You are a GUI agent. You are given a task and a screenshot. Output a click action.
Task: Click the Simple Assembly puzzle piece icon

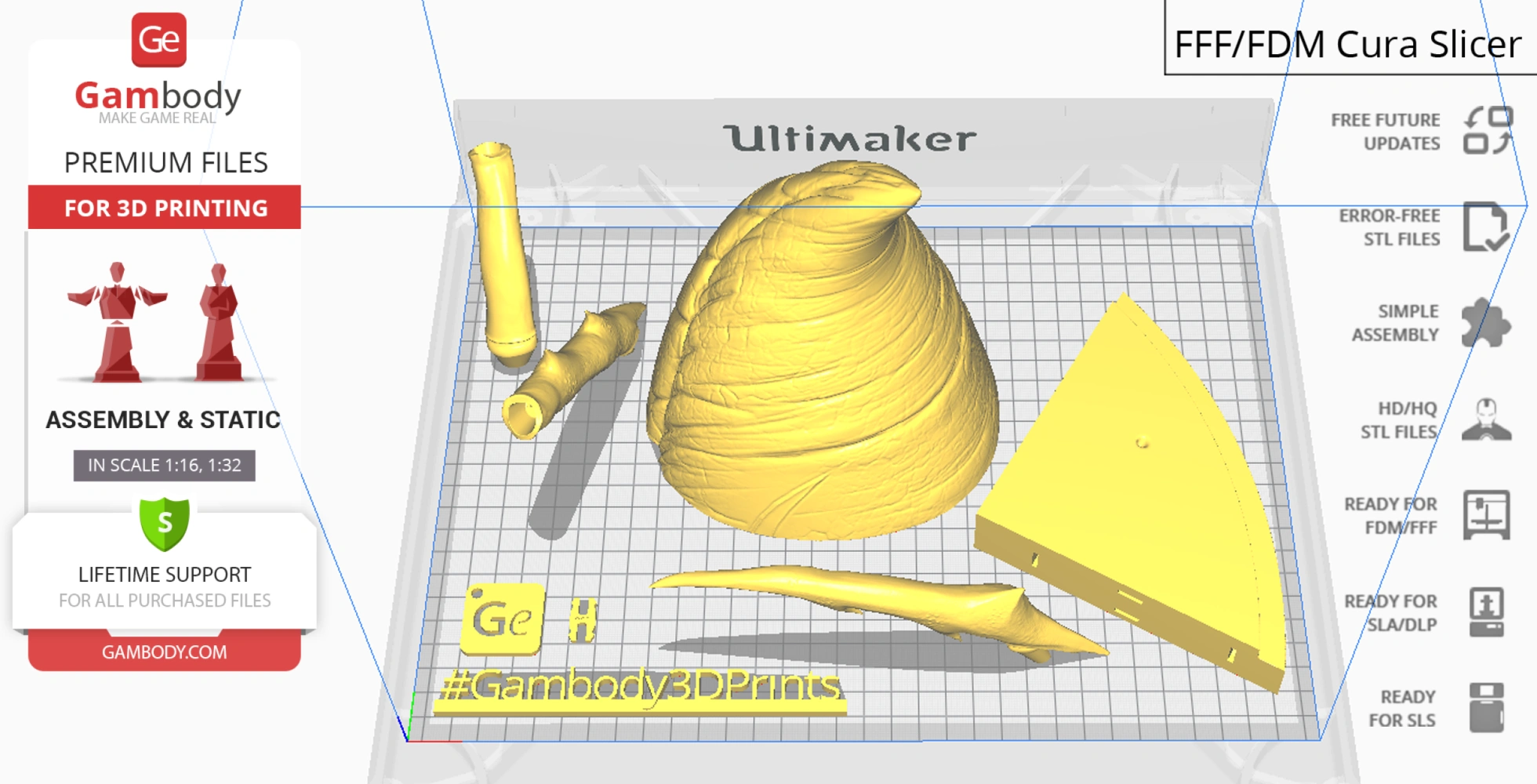click(x=1484, y=323)
